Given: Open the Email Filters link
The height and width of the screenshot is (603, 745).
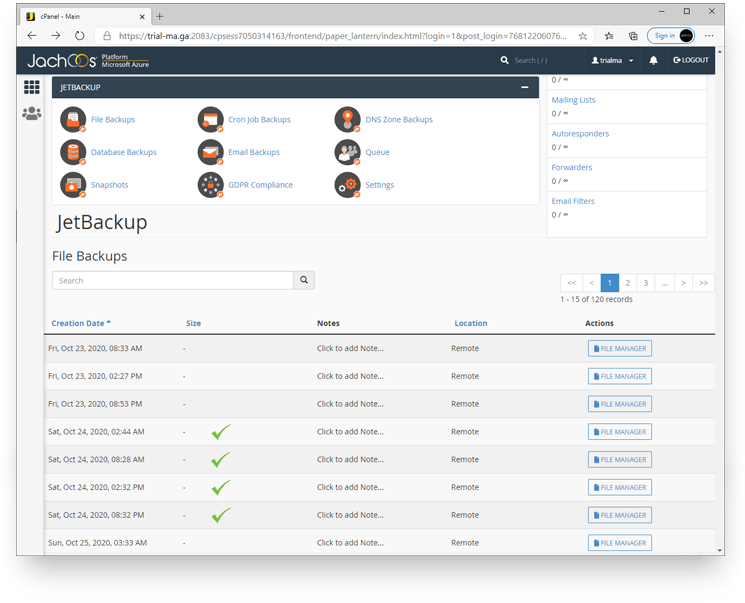Looking at the screenshot, I should pos(573,201).
